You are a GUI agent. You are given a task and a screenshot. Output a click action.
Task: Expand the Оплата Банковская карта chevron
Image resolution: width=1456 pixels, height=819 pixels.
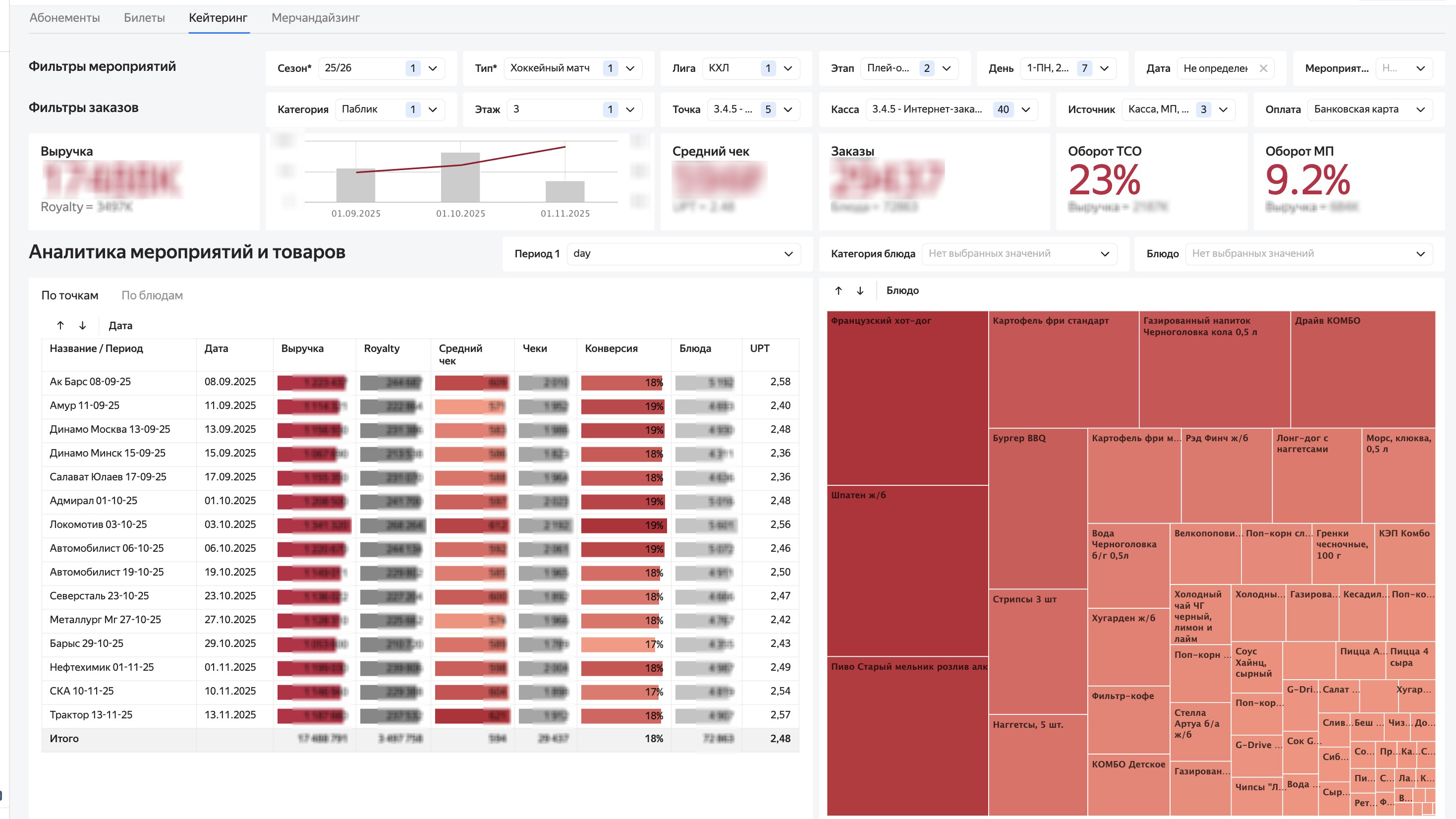1420,110
